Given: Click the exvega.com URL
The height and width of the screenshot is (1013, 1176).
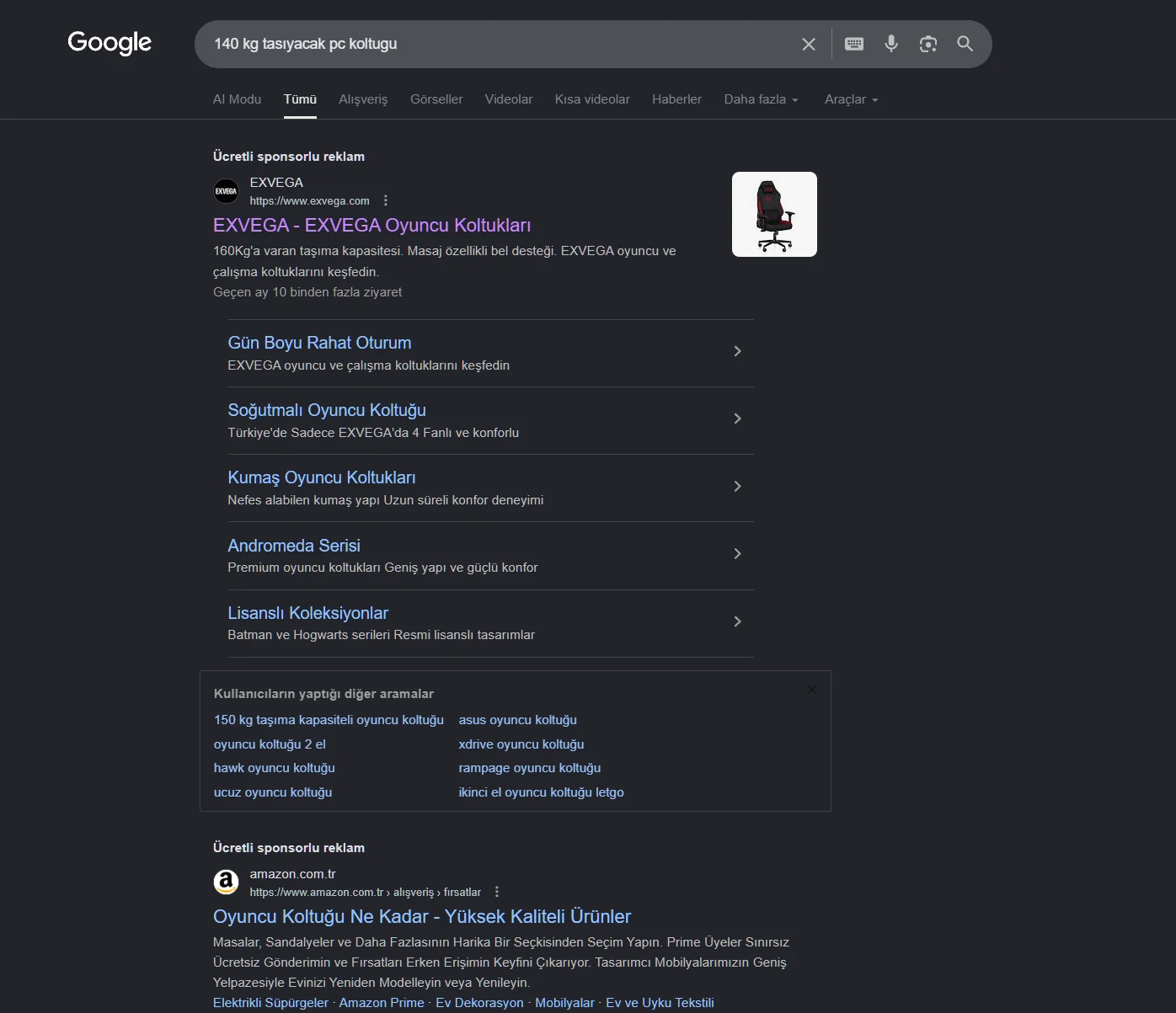Looking at the screenshot, I should [x=309, y=201].
